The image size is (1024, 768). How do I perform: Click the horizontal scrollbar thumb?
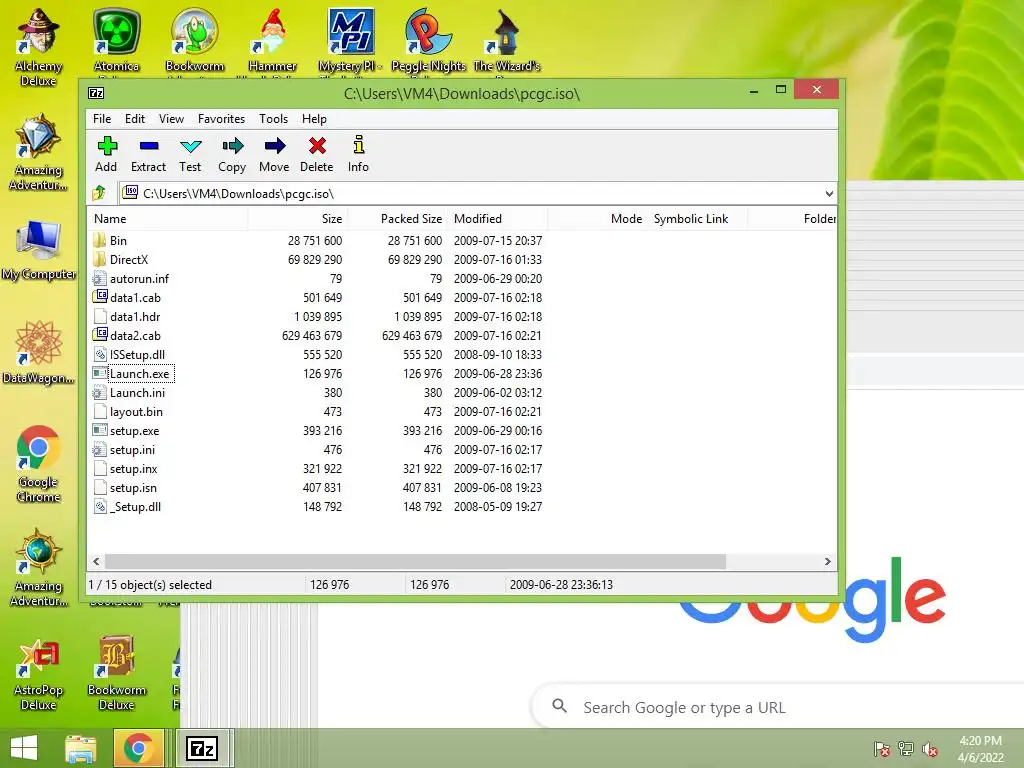pos(415,562)
